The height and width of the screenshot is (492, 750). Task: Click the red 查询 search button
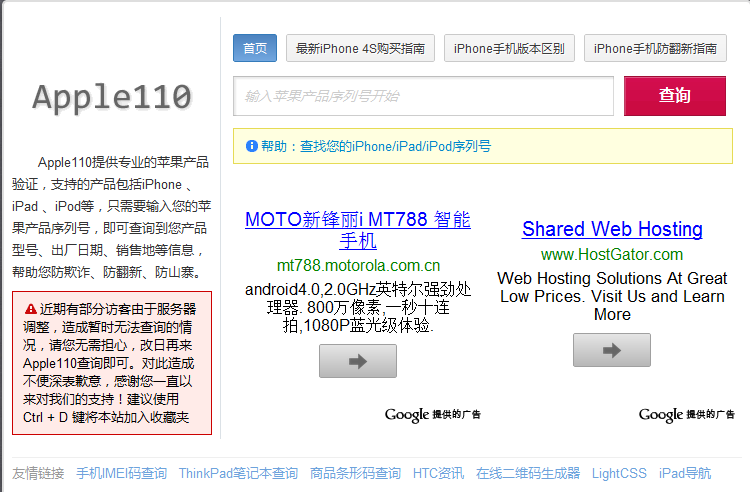click(674, 96)
